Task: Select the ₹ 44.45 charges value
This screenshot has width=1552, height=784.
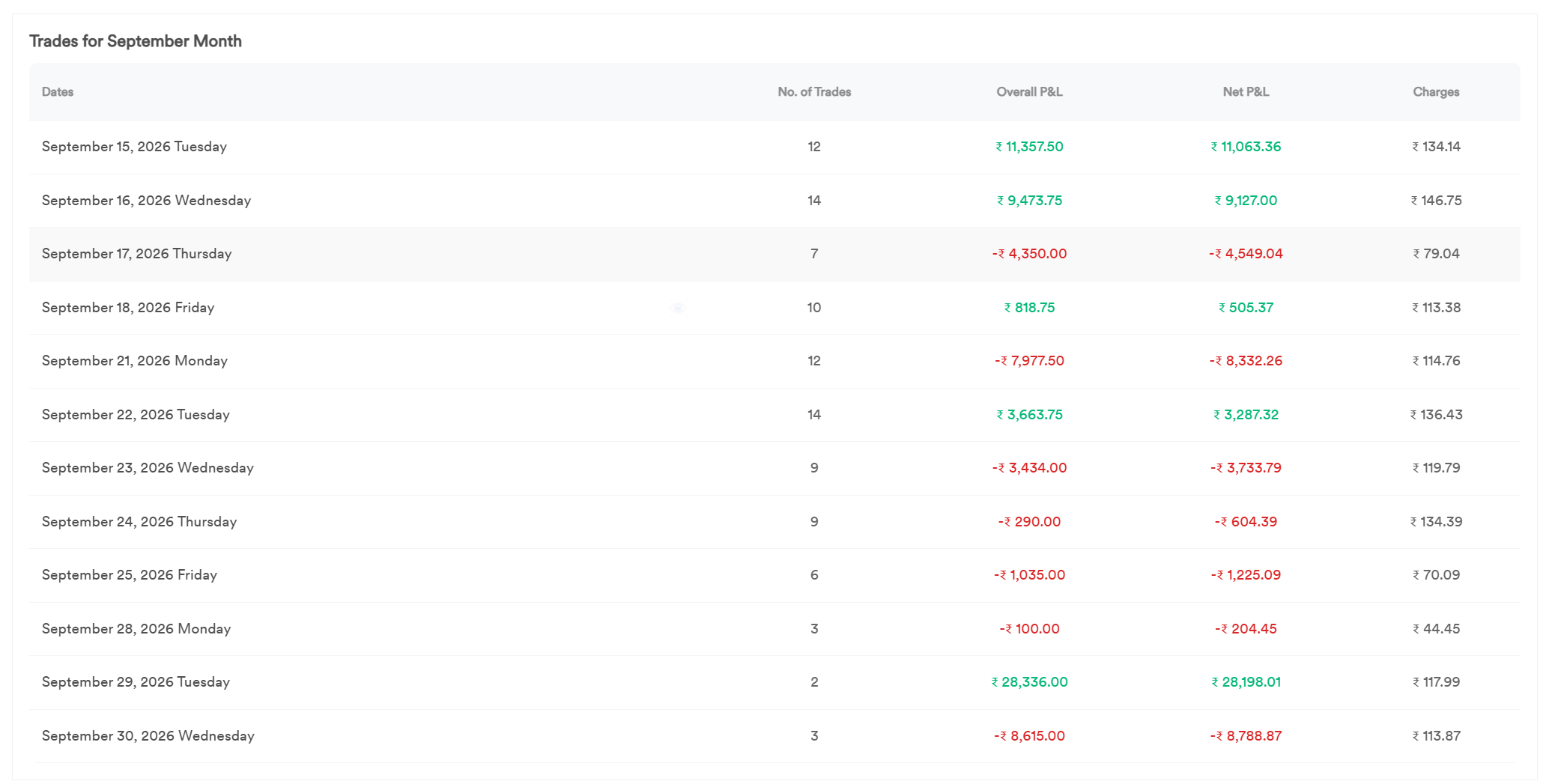Action: click(x=1436, y=629)
